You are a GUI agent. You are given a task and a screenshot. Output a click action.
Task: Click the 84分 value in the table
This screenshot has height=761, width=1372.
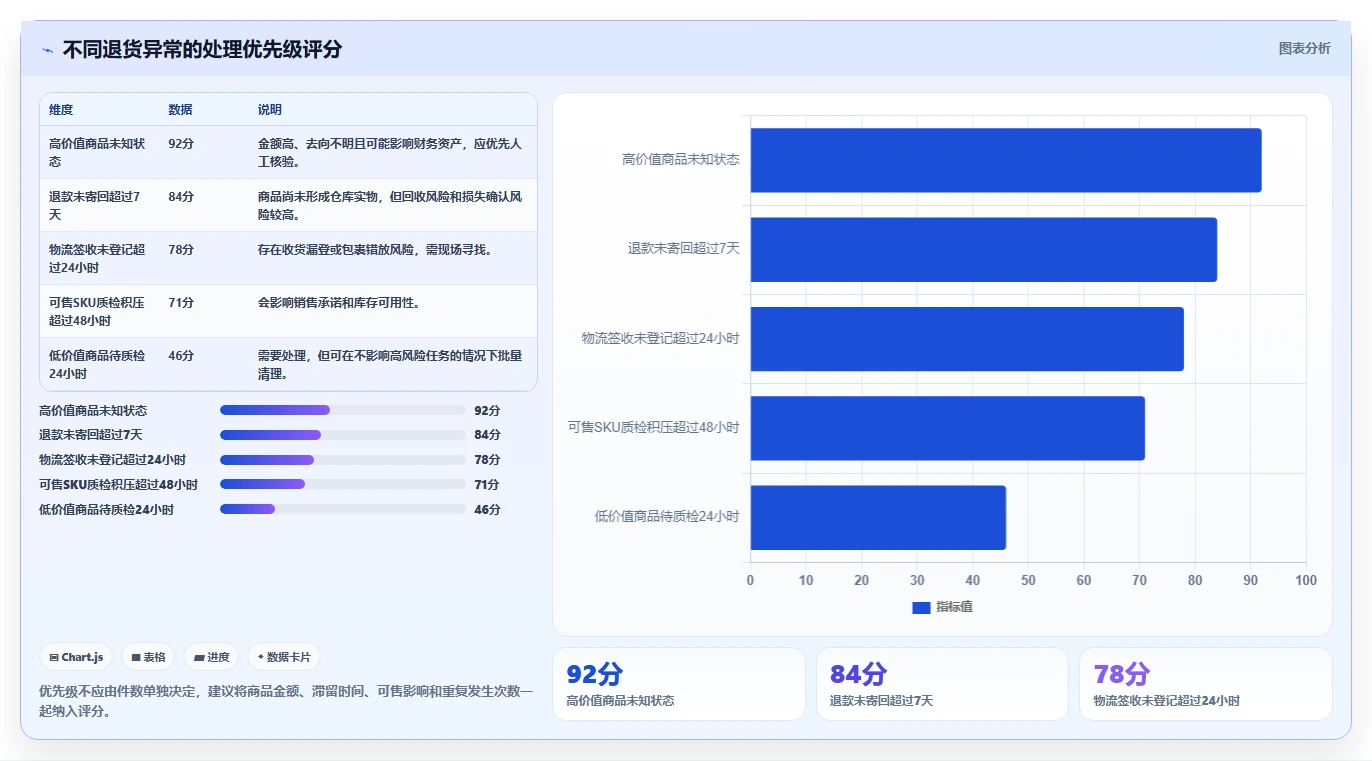pos(181,197)
